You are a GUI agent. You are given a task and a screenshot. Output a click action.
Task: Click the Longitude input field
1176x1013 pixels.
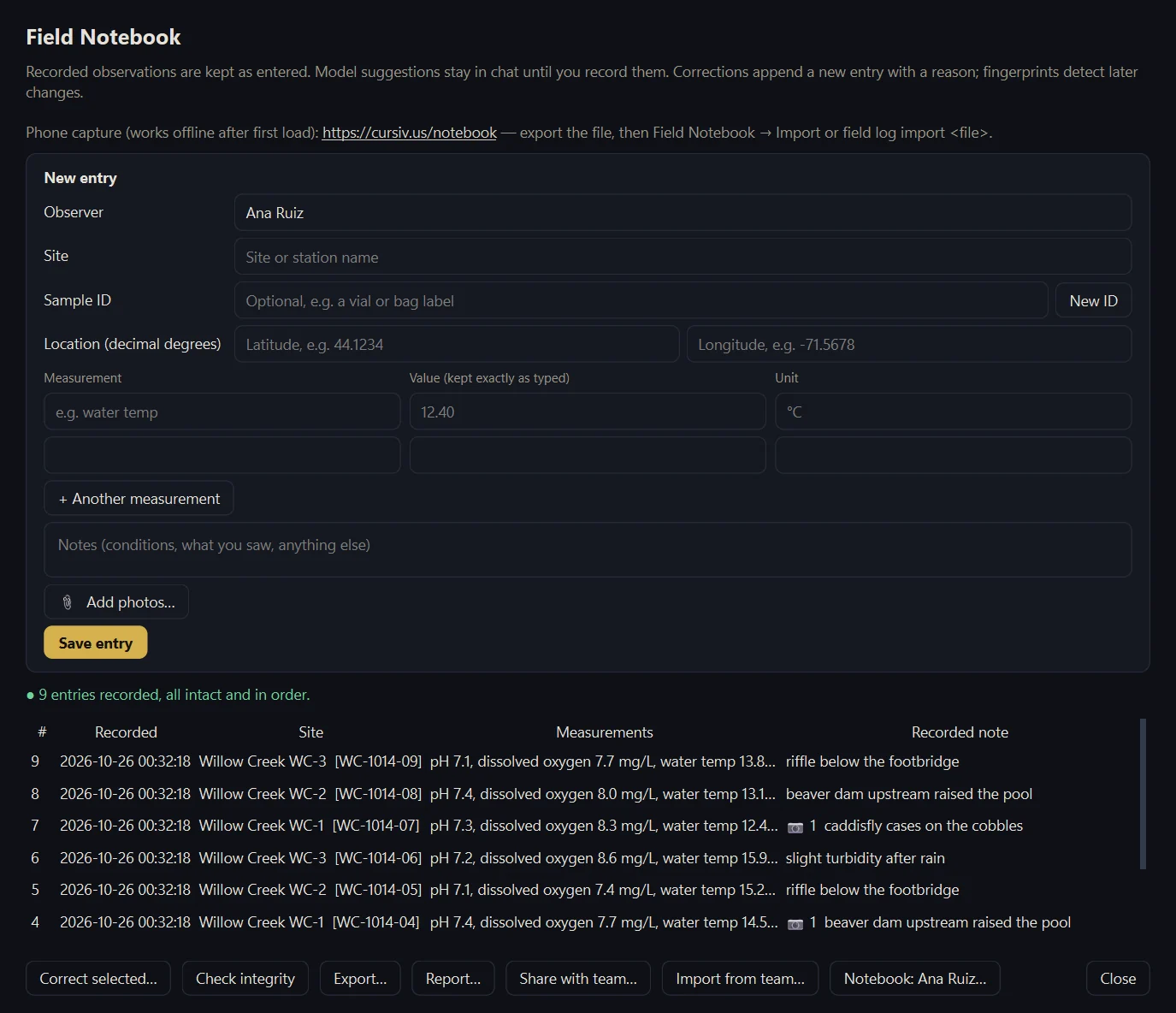(908, 344)
